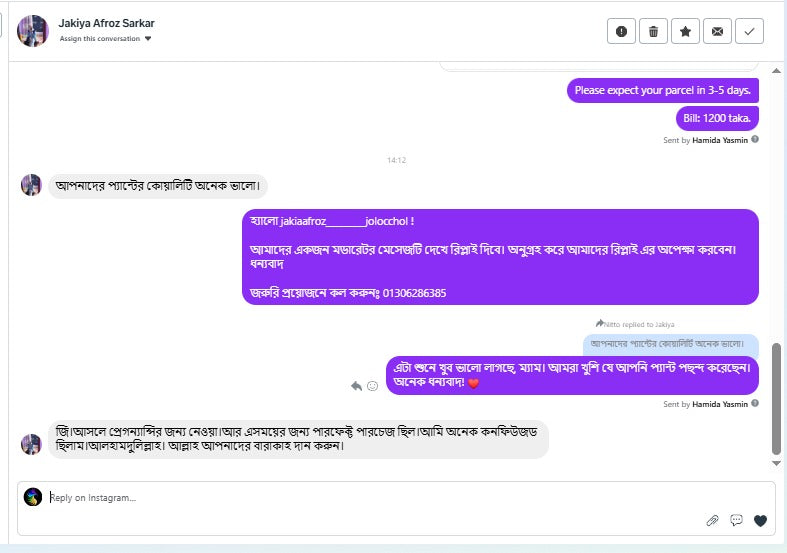Select the quoted reply preview bubble
Image resolution: width=787 pixels, height=553 pixels.
pos(671,344)
